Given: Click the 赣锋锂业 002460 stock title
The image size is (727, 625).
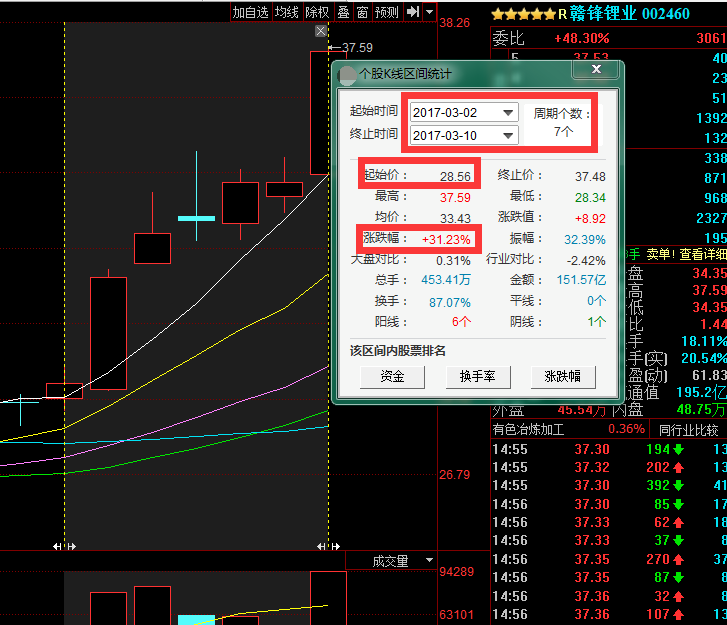Looking at the screenshot, I should (630, 13).
